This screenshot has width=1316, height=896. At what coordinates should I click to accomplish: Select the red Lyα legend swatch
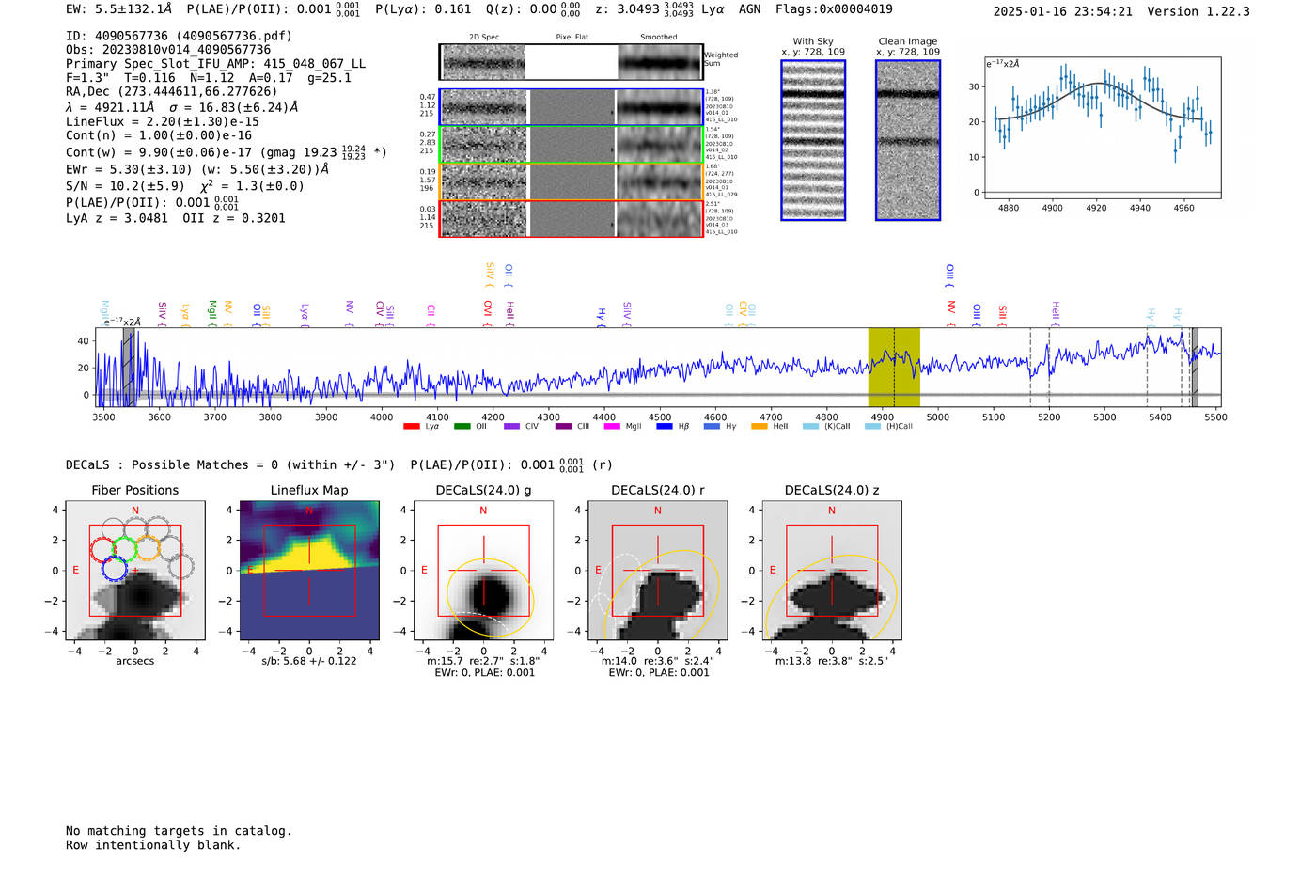411,427
